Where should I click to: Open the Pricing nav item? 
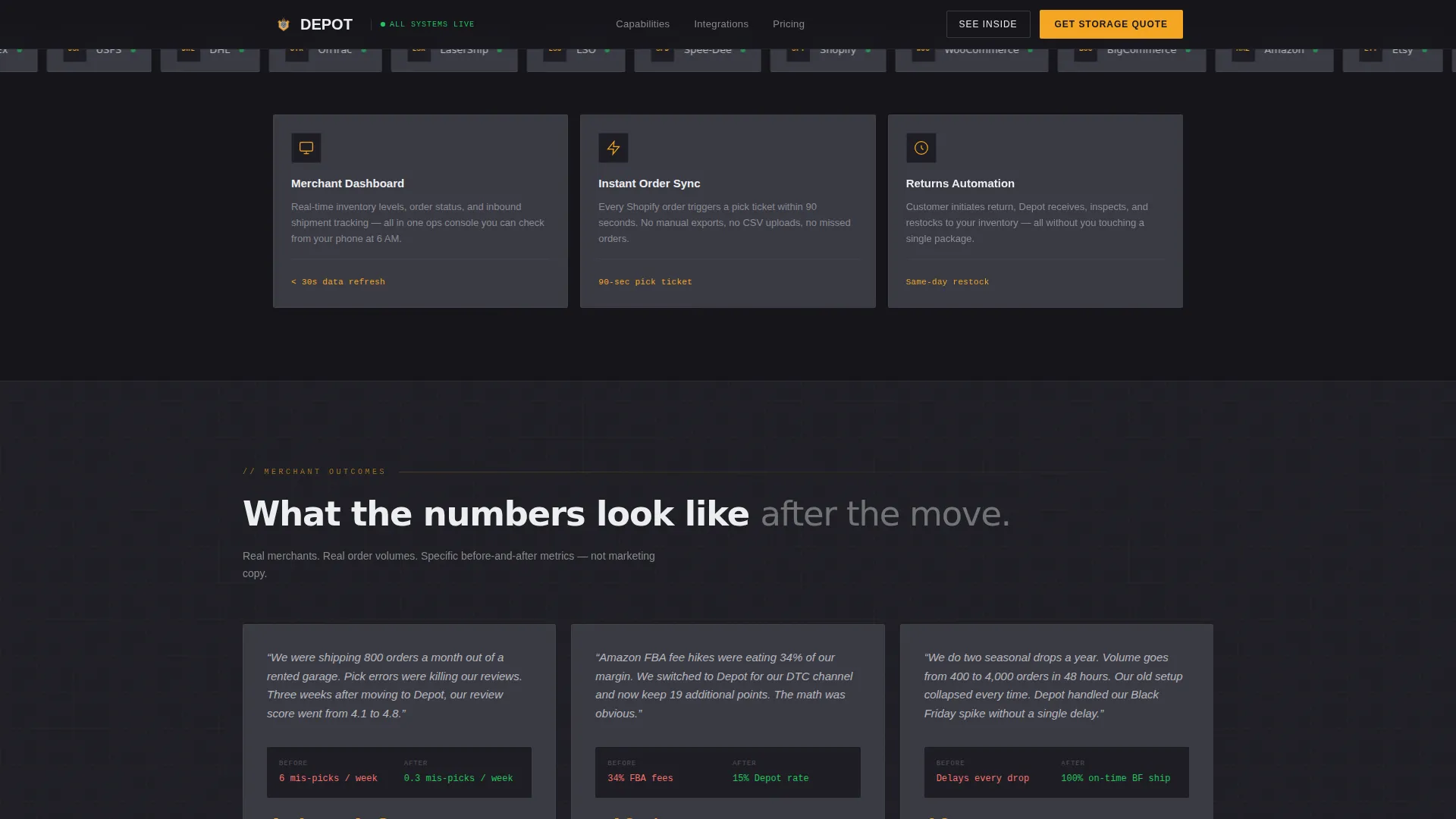point(789,24)
